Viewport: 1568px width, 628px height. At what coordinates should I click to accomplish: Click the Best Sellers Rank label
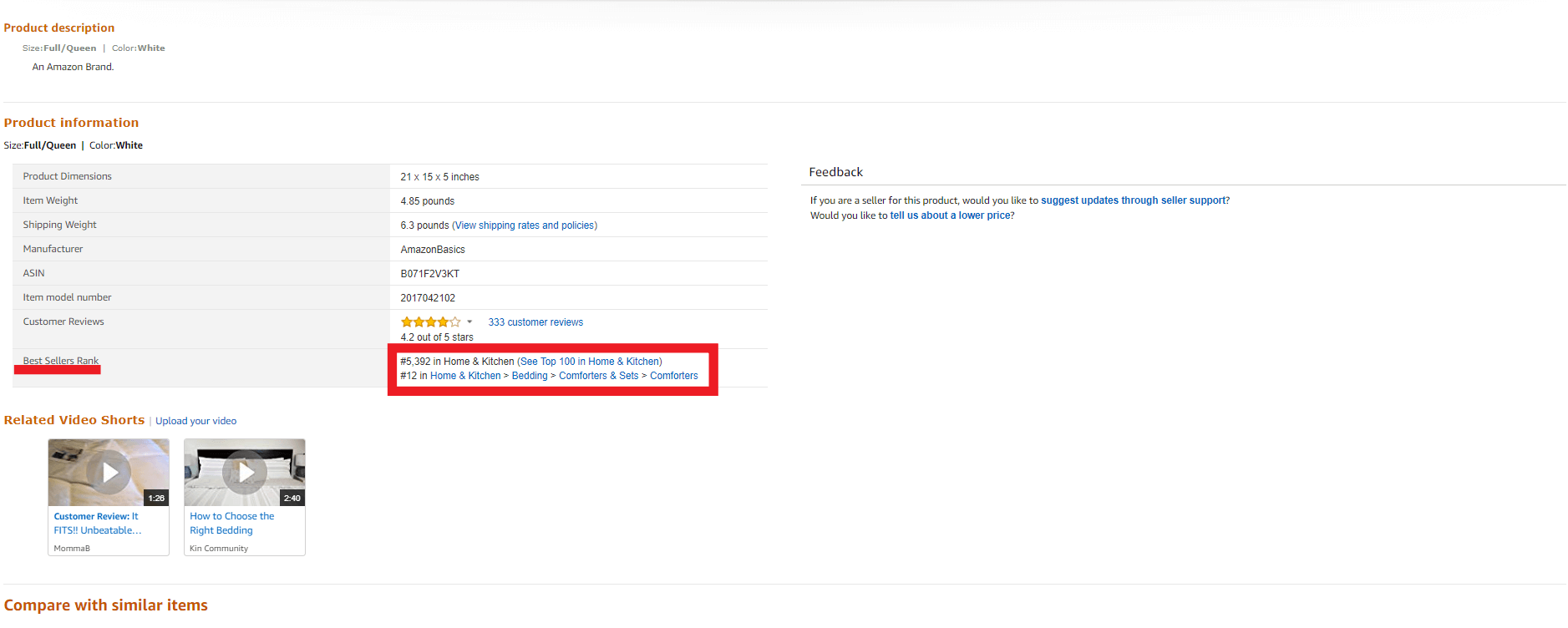(x=61, y=361)
